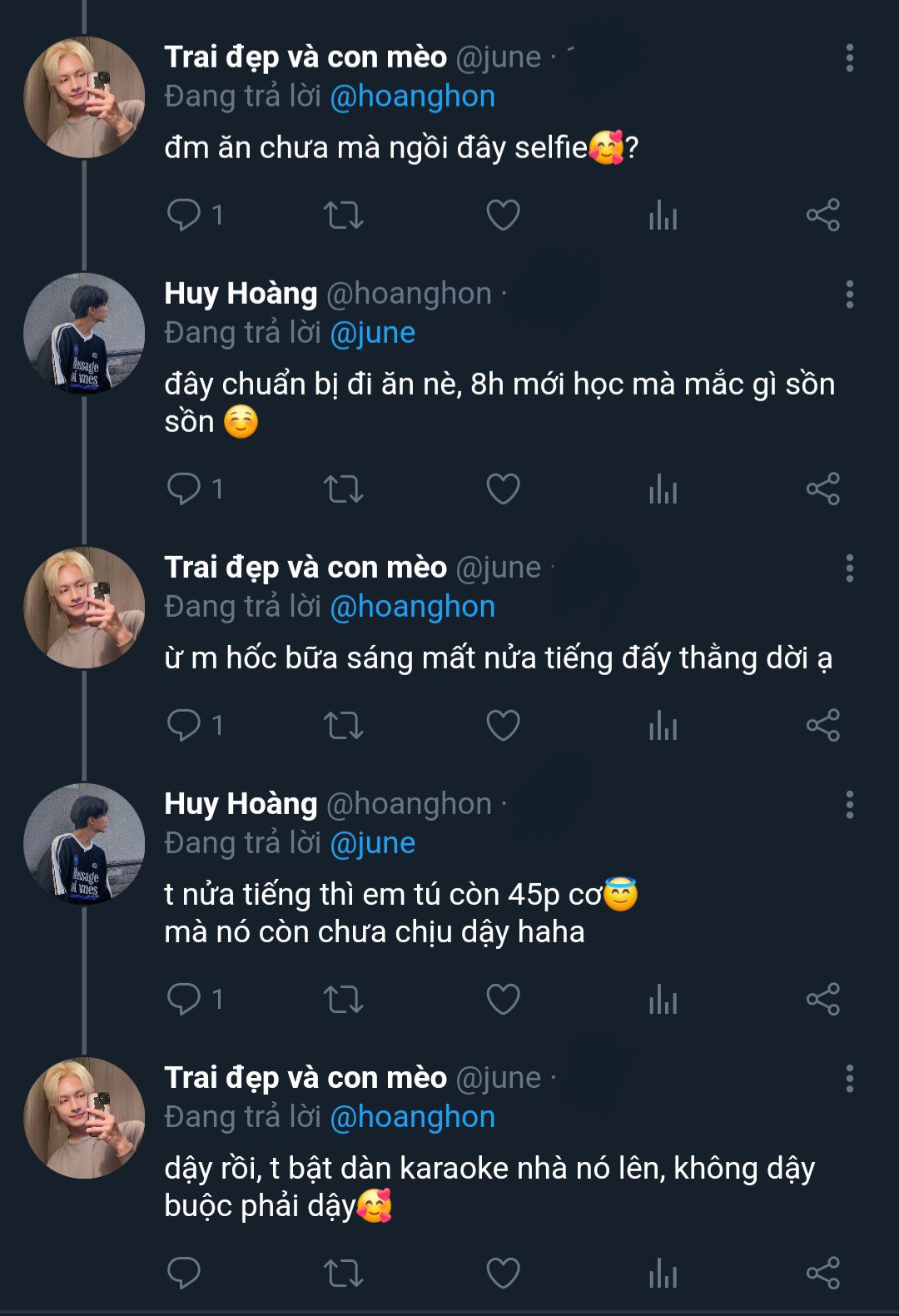Open more options on the karaoke tweet
Image resolution: width=899 pixels, height=1316 pixels.
coord(849,1079)
